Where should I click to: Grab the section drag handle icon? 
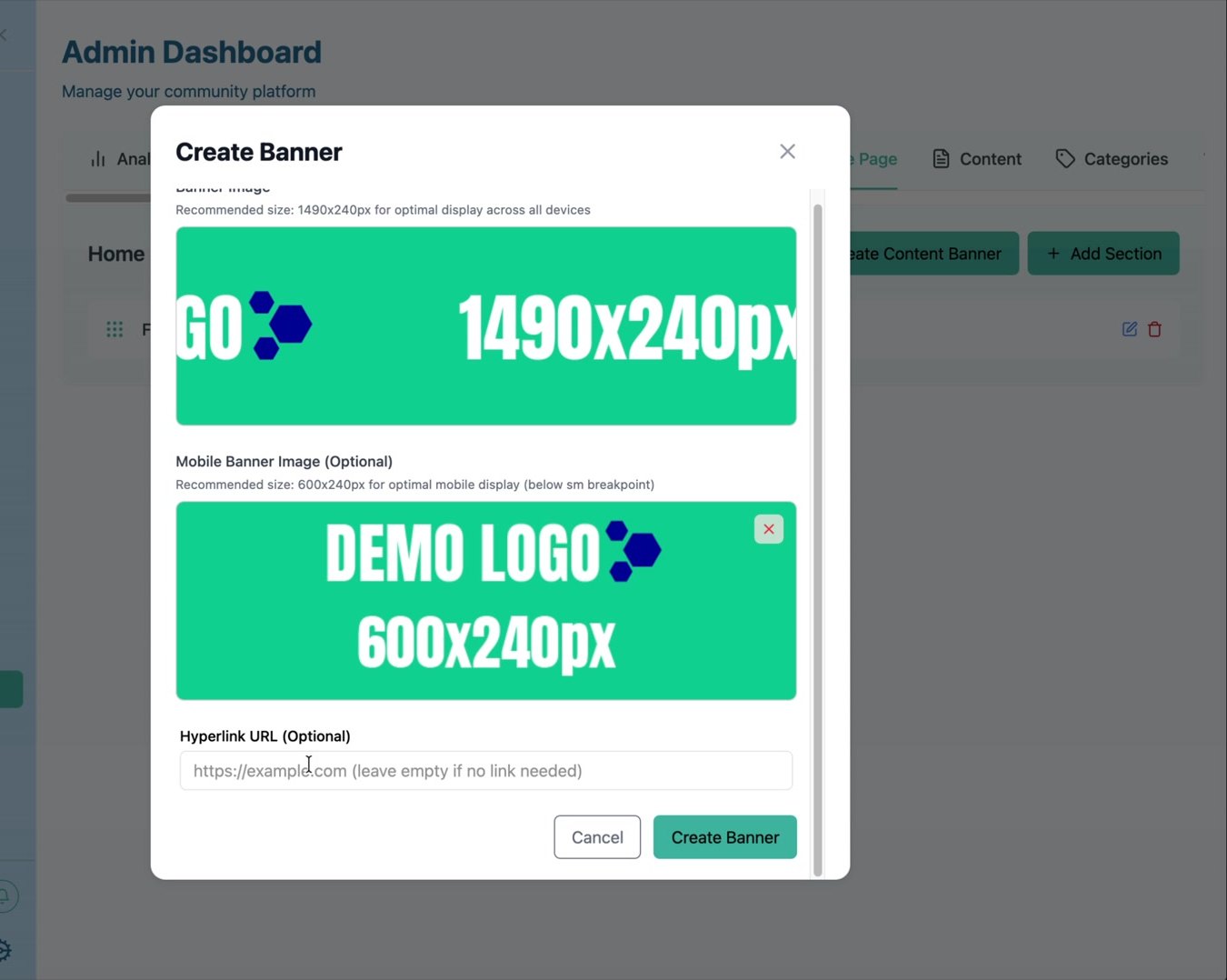(115, 329)
